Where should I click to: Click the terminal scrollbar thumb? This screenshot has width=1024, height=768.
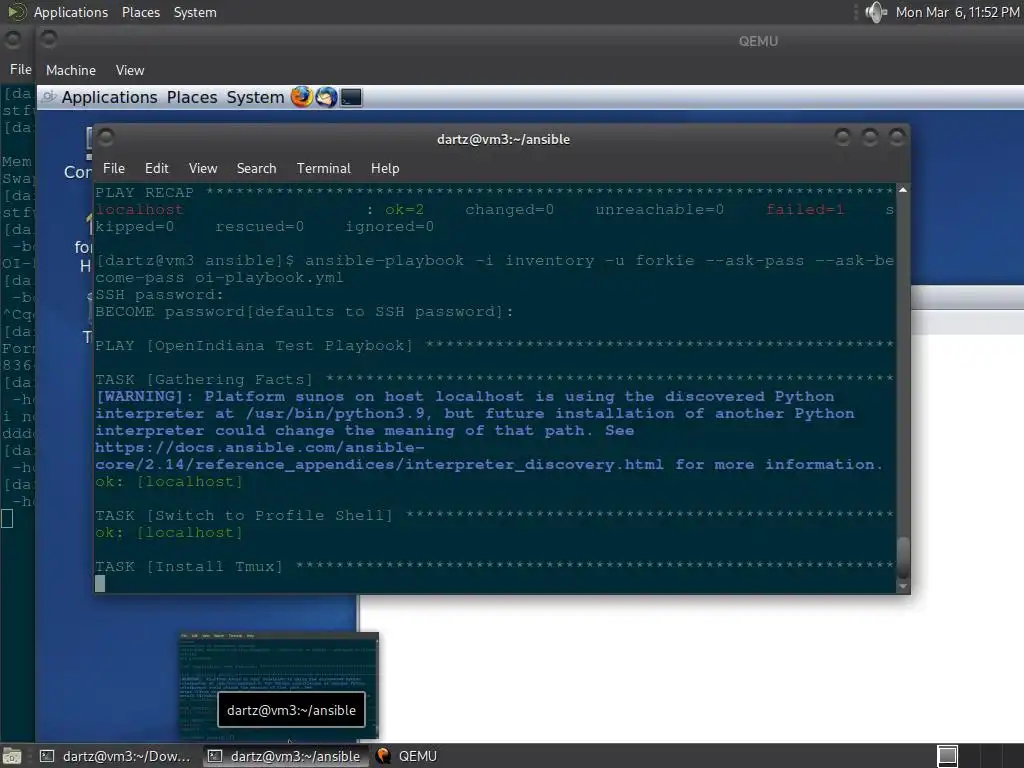tap(903, 556)
